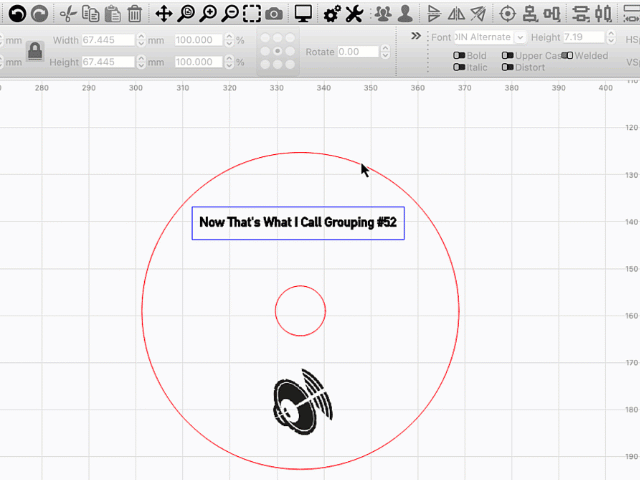
Task: Select the Pan/move view tool
Action: (164, 14)
